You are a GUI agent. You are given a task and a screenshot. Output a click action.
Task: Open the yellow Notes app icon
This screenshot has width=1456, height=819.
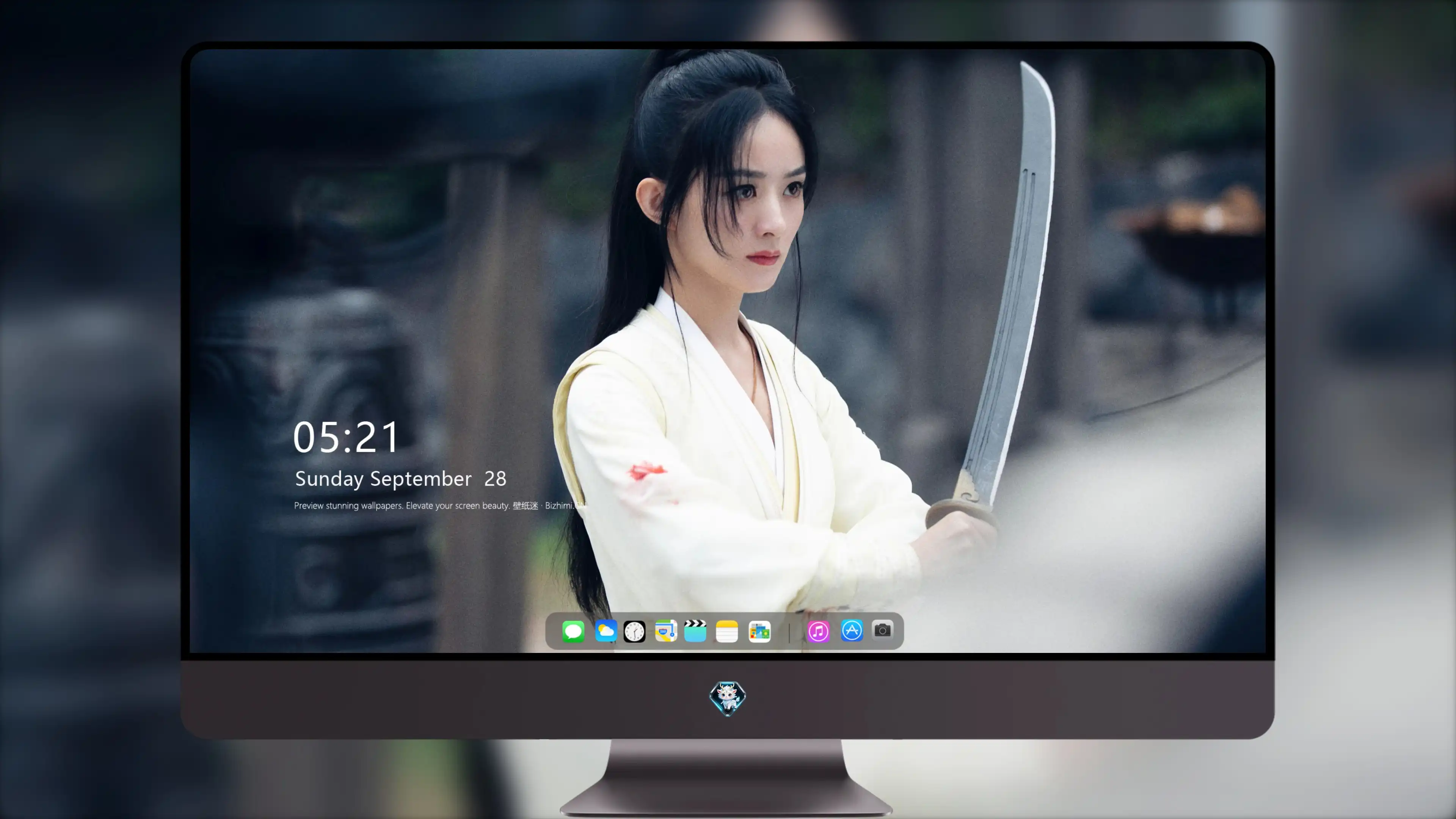(727, 631)
